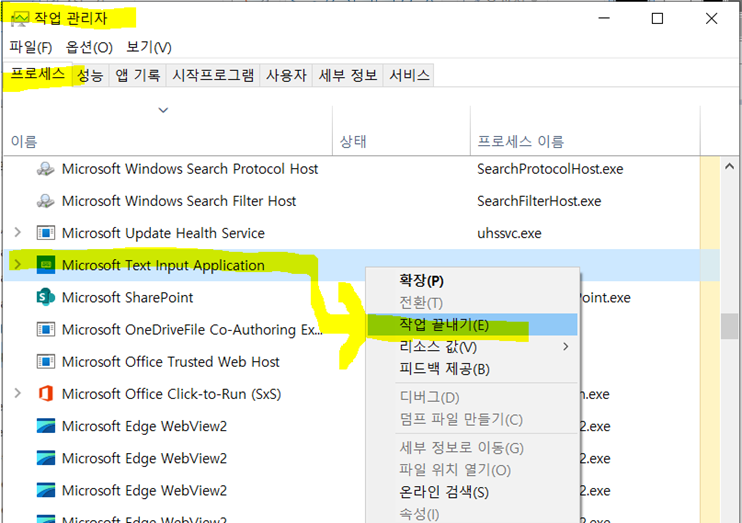Switch to the 프로세스 tab
The height and width of the screenshot is (523, 742).
[x=38, y=74]
